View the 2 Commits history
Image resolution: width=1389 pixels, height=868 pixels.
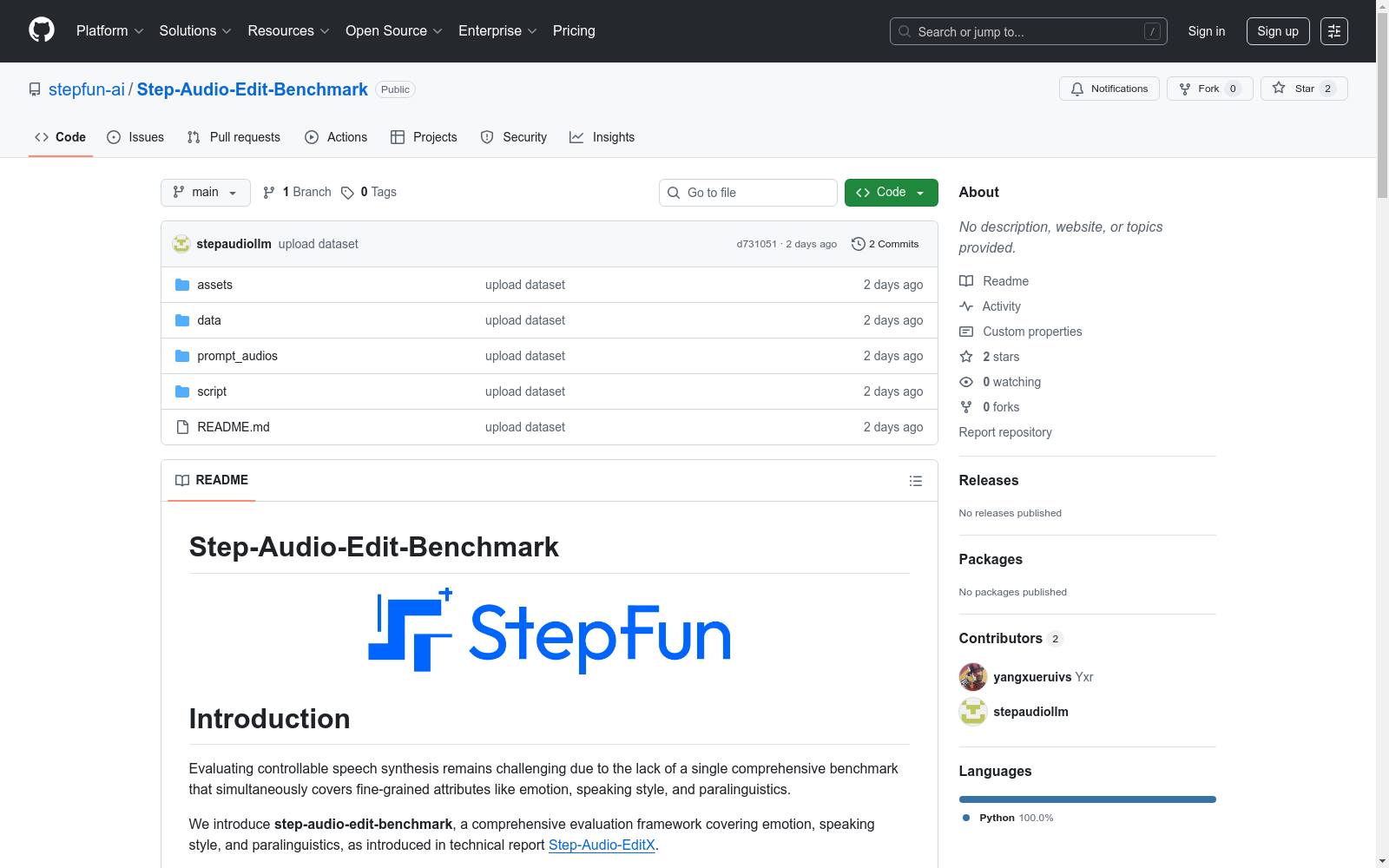[x=885, y=244]
